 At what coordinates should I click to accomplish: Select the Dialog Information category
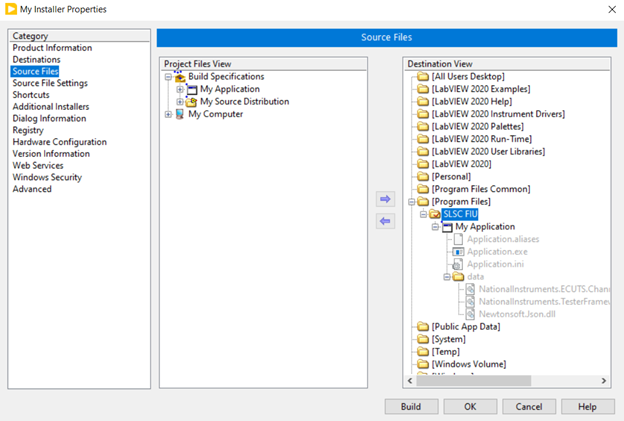point(49,119)
